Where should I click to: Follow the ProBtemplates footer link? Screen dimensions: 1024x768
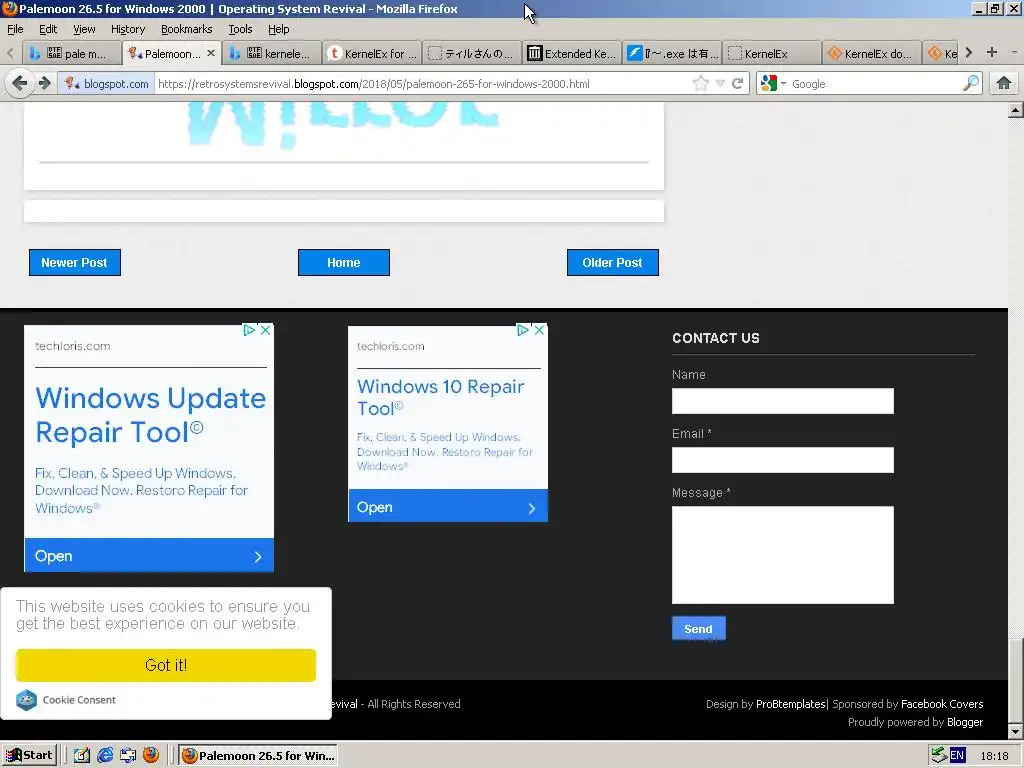[790, 704]
